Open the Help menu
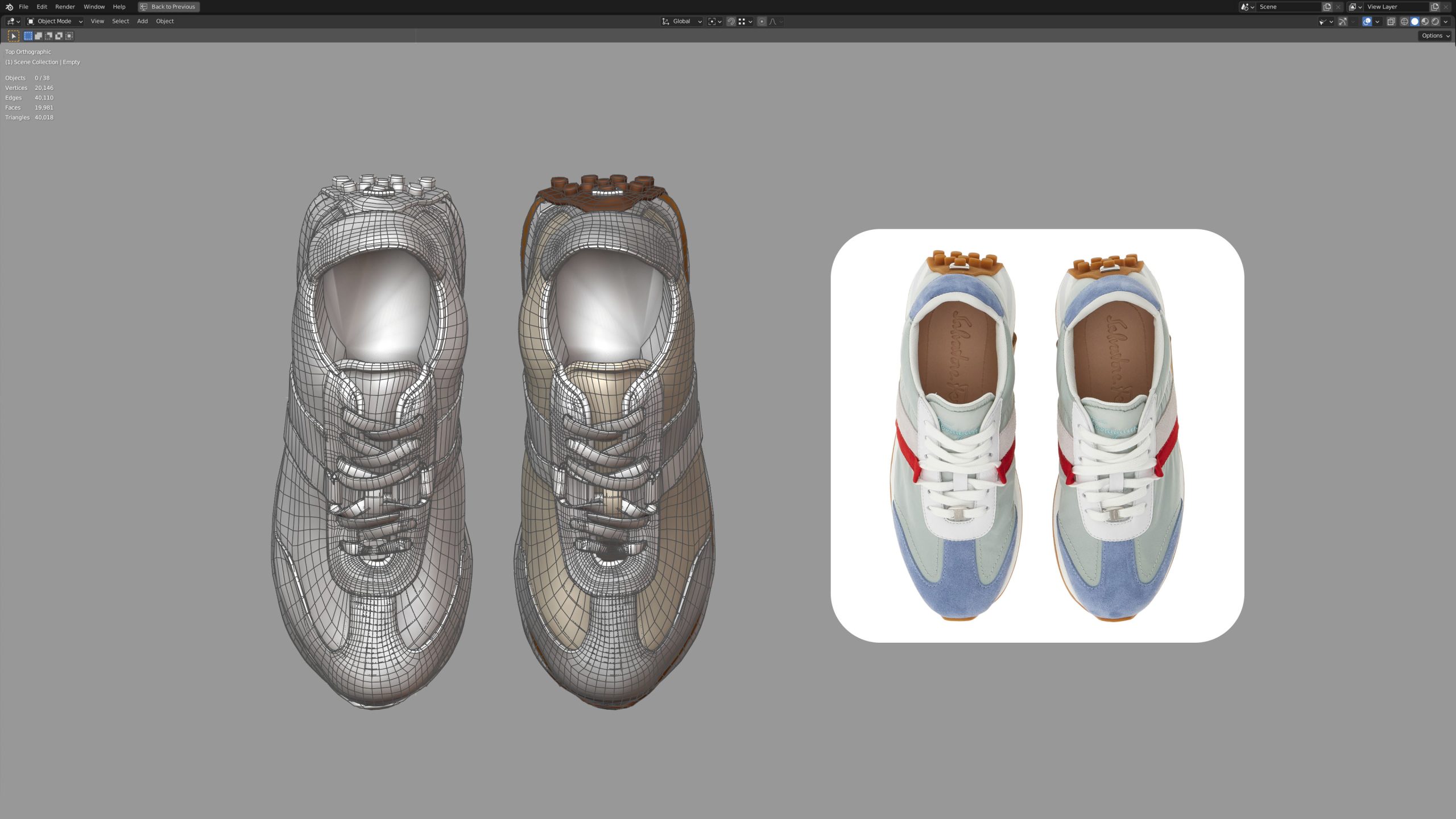1456x819 pixels. tap(119, 7)
